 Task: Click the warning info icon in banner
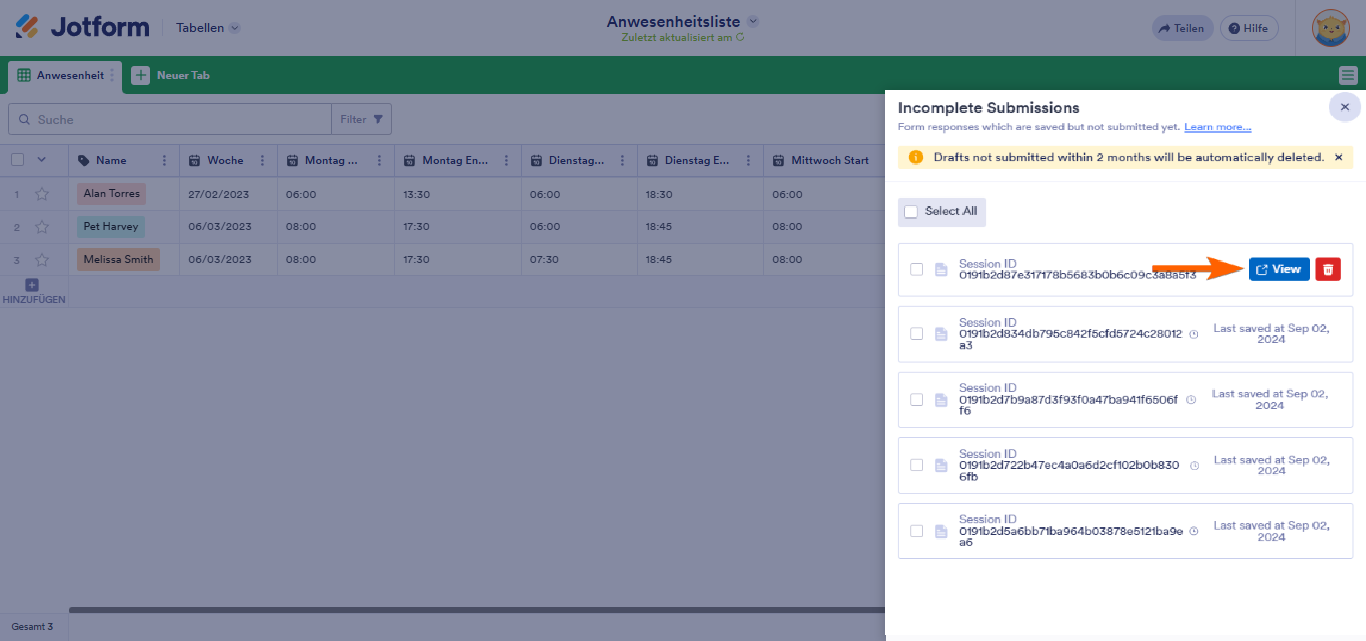click(915, 157)
